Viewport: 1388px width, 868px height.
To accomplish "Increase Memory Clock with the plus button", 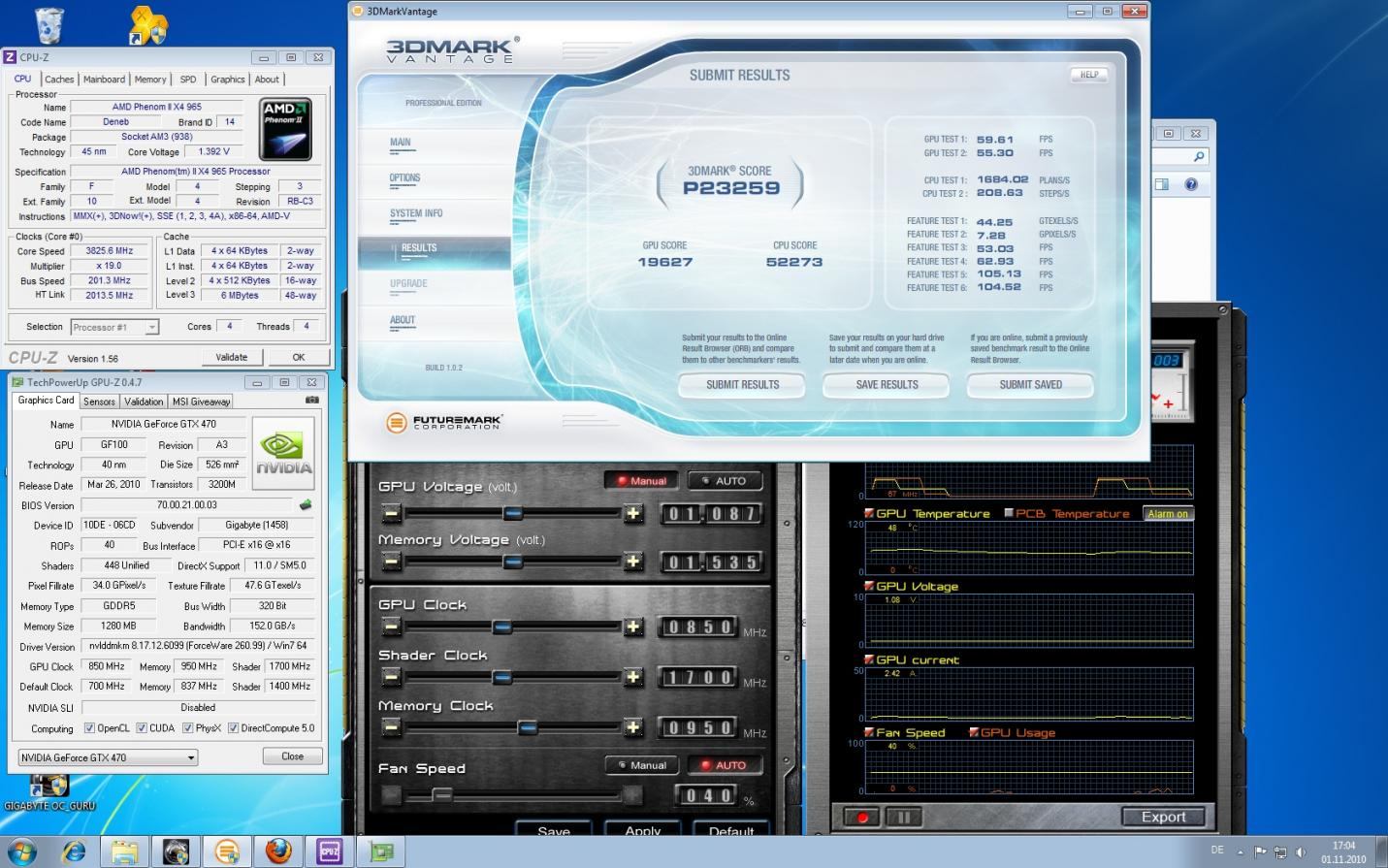I will pos(633,727).
